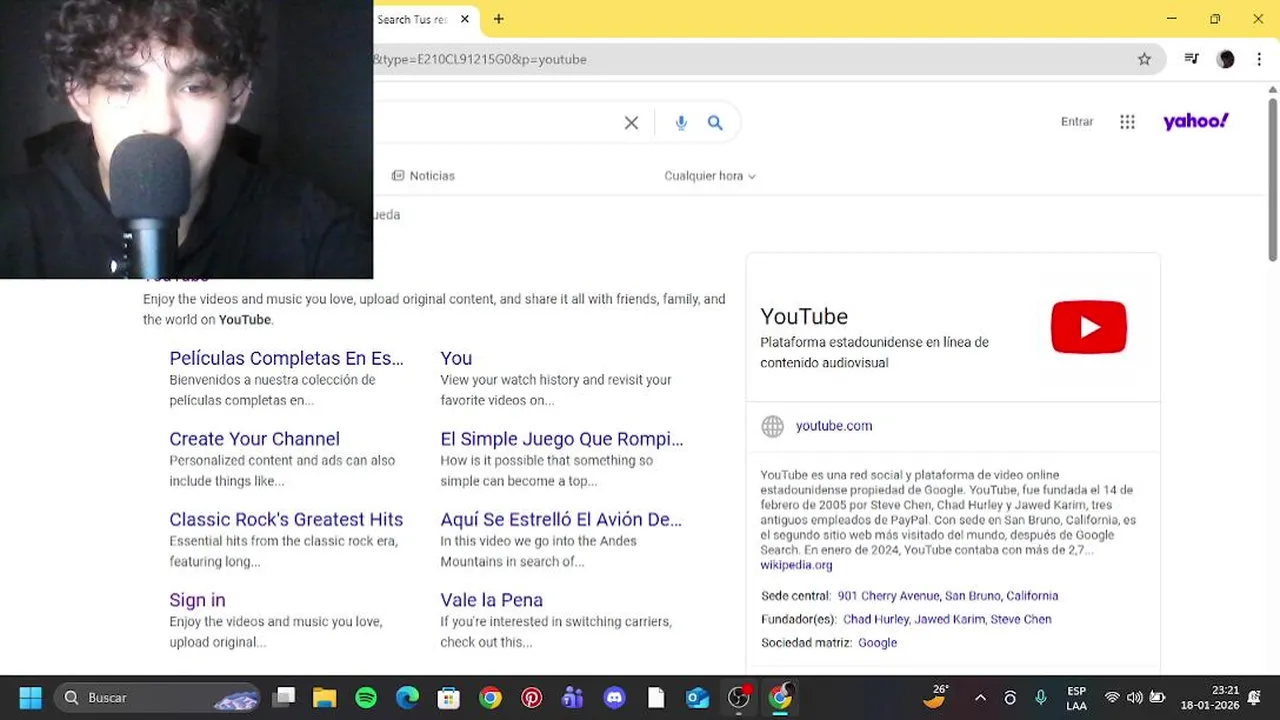Go to the Yahoo logo homepage
The height and width of the screenshot is (720, 1280).
[1196, 121]
